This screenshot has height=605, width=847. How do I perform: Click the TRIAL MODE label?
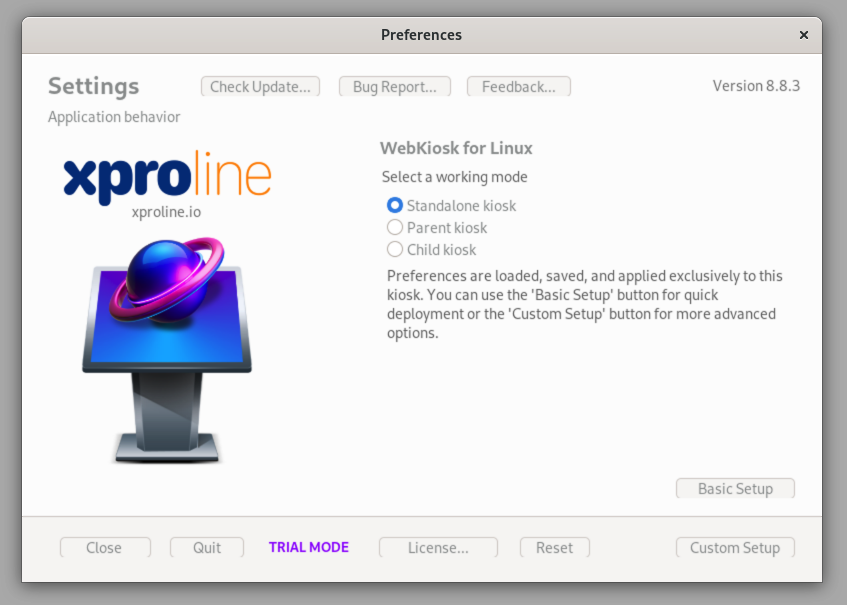point(309,547)
